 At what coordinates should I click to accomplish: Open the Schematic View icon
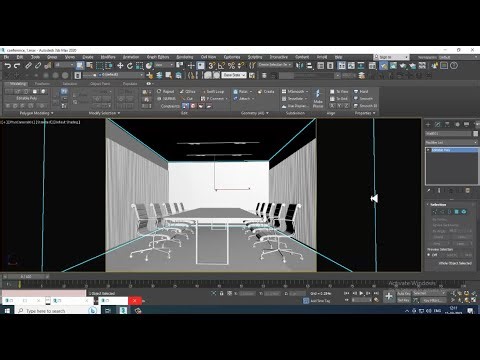tap(361, 66)
